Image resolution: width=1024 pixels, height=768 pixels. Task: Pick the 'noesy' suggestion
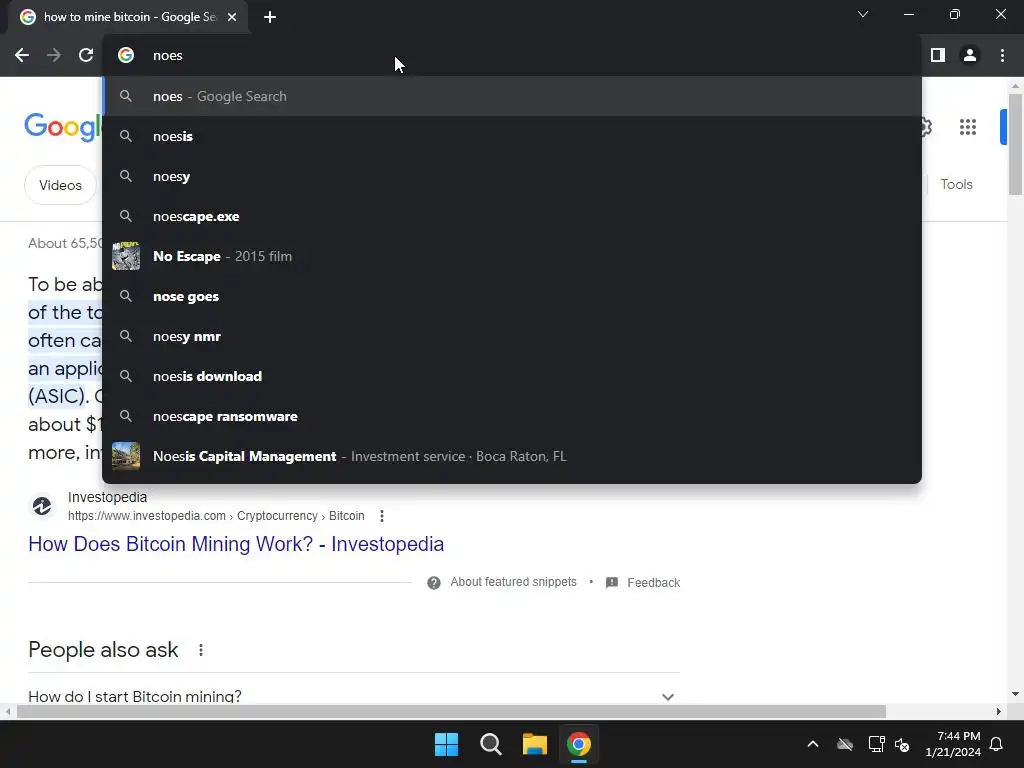(512, 176)
